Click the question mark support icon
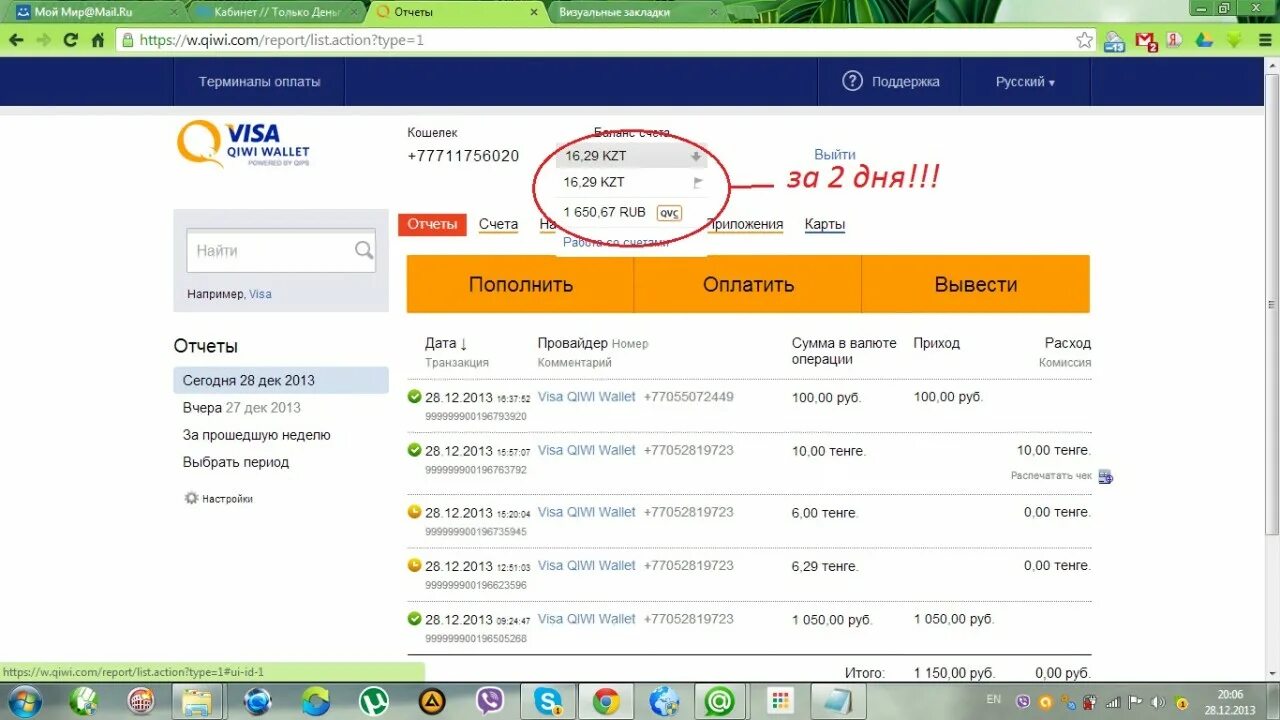 coord(852,81)
